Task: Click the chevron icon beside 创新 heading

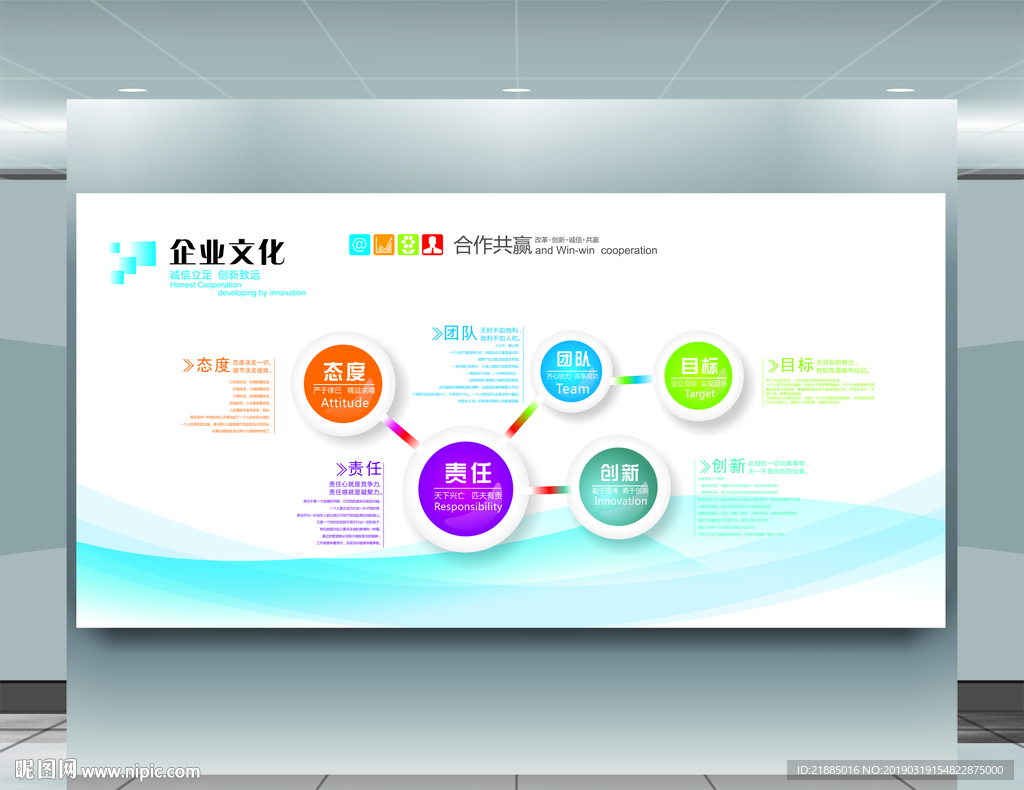Action: (705, 466)
